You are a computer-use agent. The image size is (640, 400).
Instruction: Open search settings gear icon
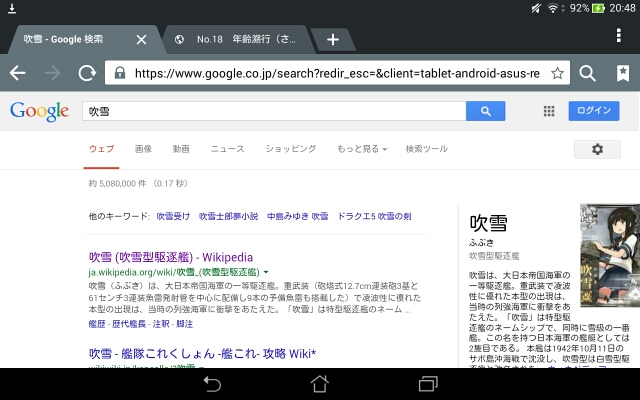point(597,149)
